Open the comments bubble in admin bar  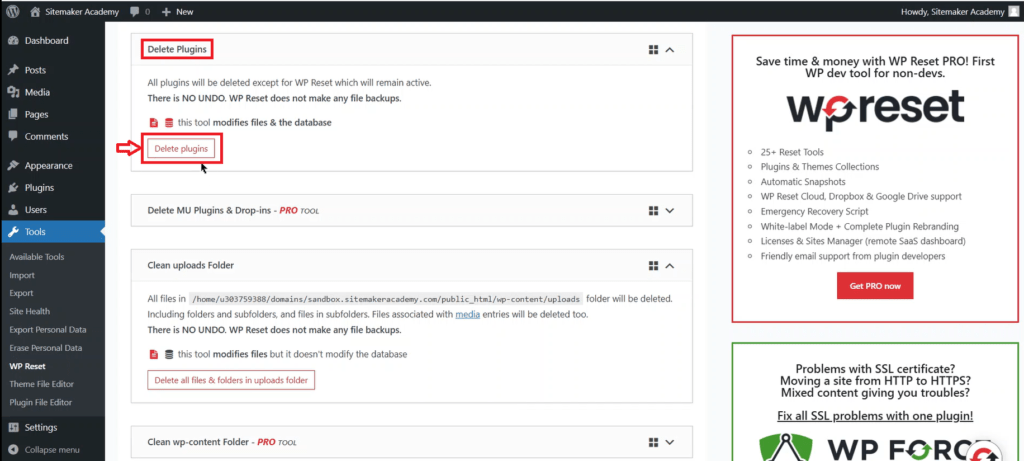(134, 12)
